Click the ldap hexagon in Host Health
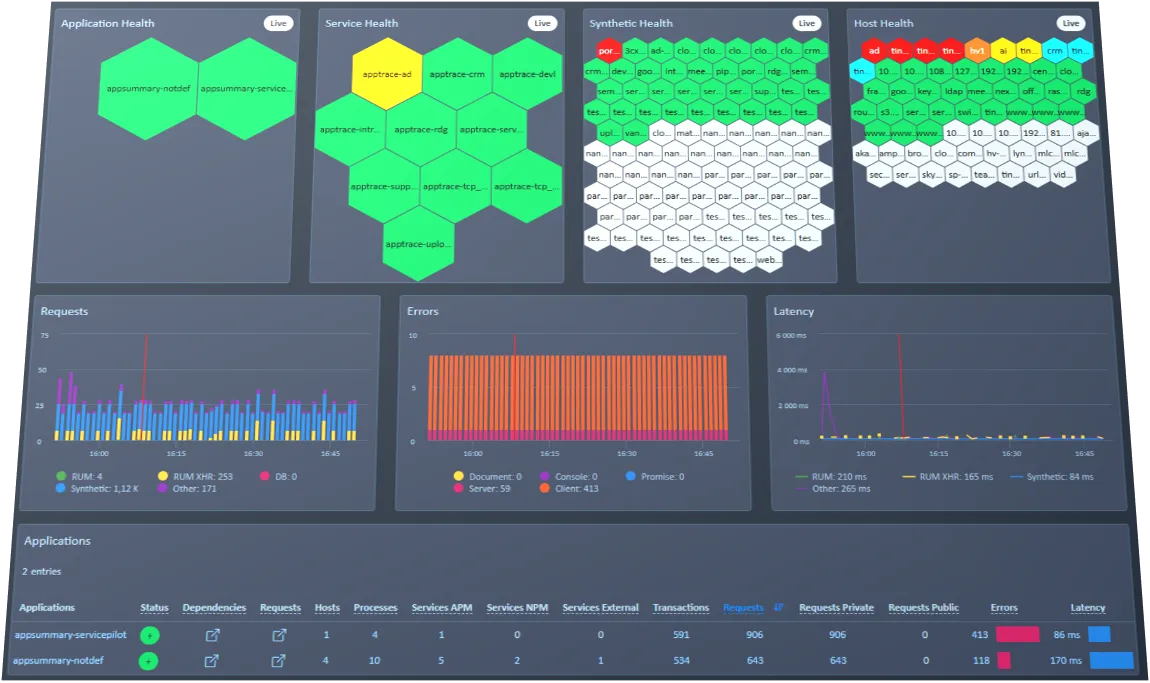Viewport: 1150px width, 683px height. [x=954, y=92]
